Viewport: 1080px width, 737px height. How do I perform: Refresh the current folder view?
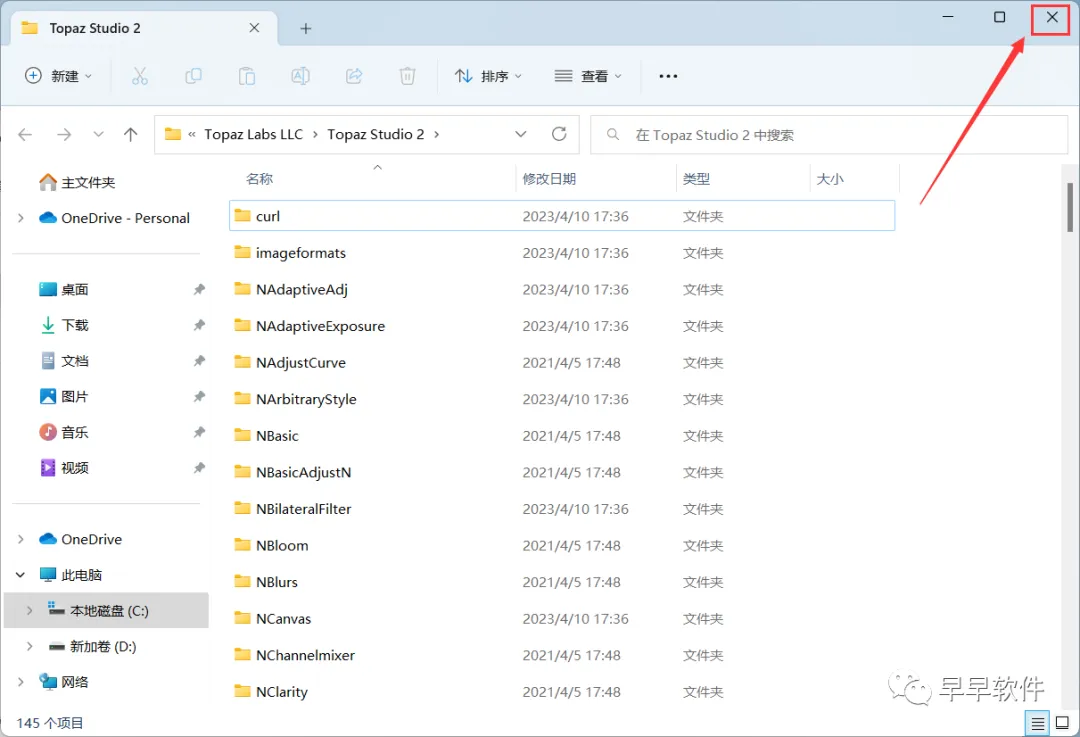coord(559,134)
